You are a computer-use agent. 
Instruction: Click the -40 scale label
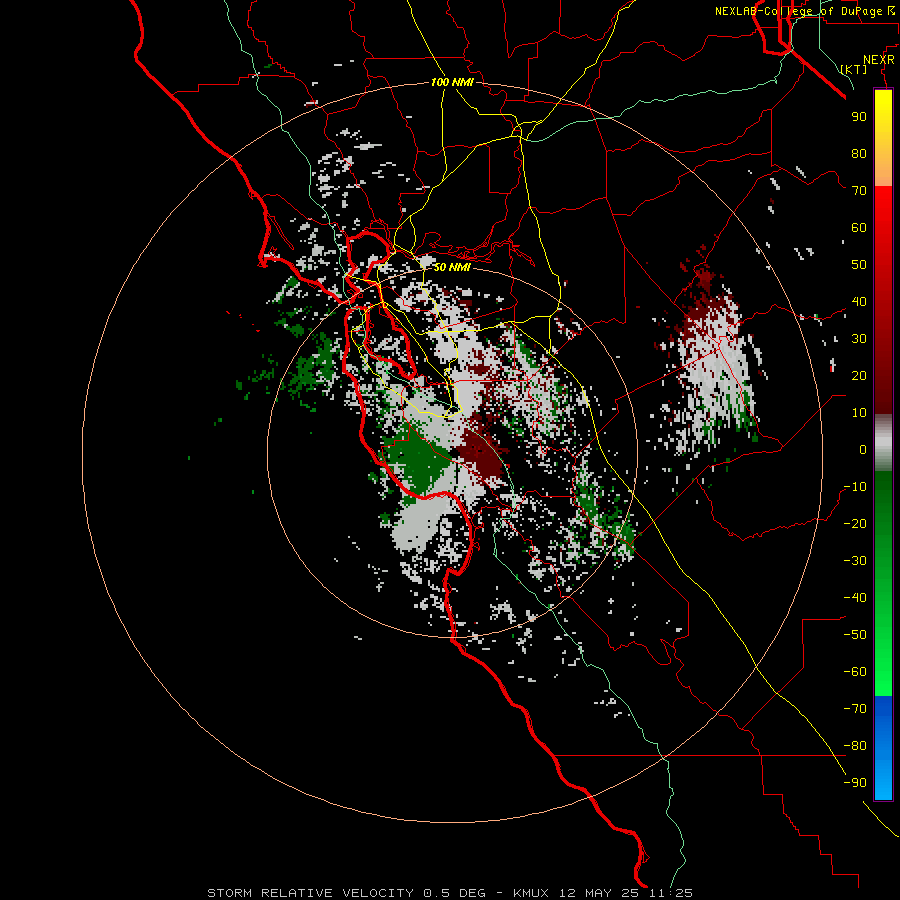[x=855, y=598]
